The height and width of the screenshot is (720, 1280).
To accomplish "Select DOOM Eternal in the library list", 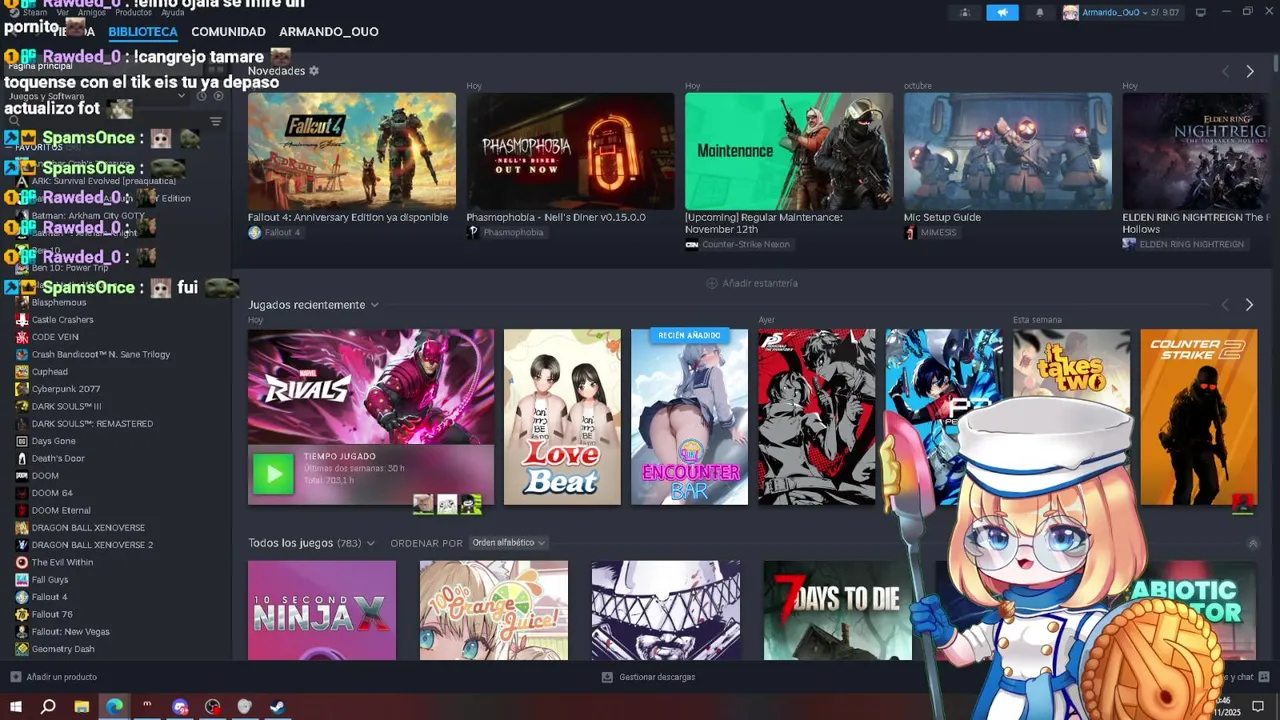I will 61,510.
